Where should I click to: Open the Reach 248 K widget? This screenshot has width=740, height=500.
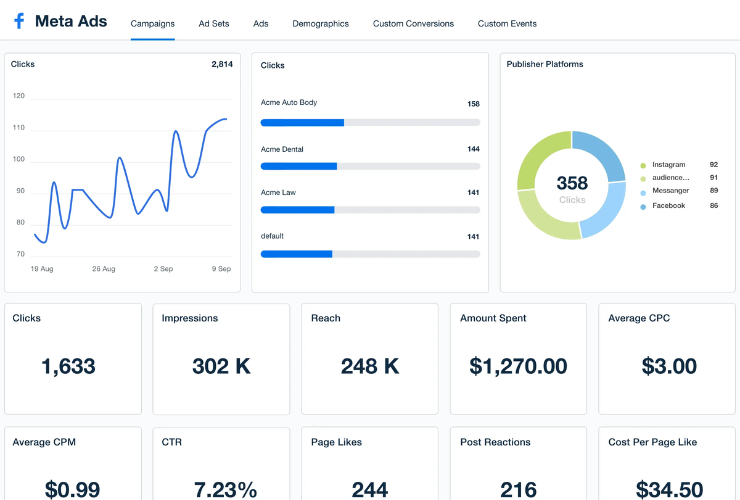(x=370, y=358)
